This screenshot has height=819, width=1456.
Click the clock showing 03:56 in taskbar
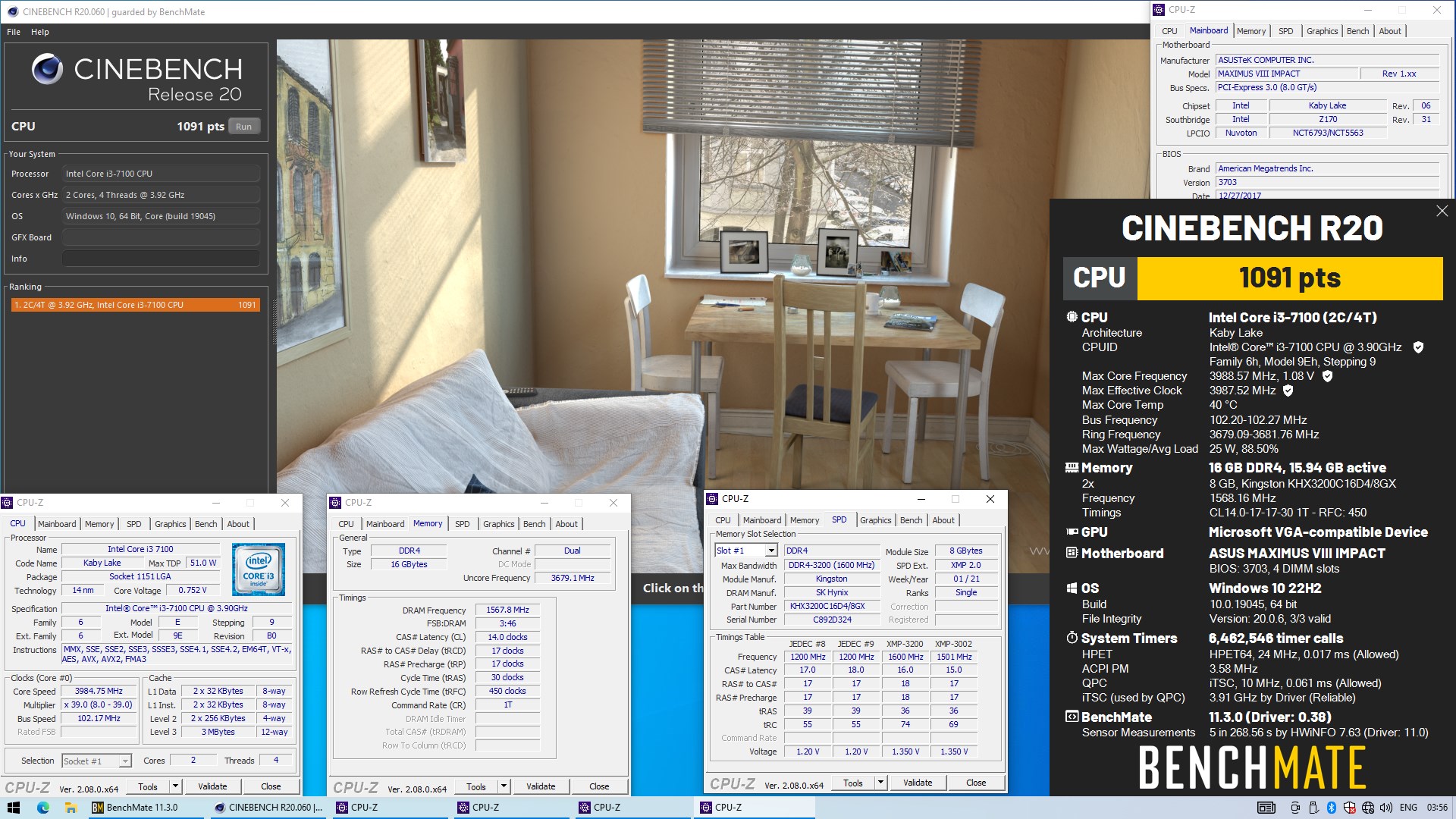click(x=1437, y=808)
